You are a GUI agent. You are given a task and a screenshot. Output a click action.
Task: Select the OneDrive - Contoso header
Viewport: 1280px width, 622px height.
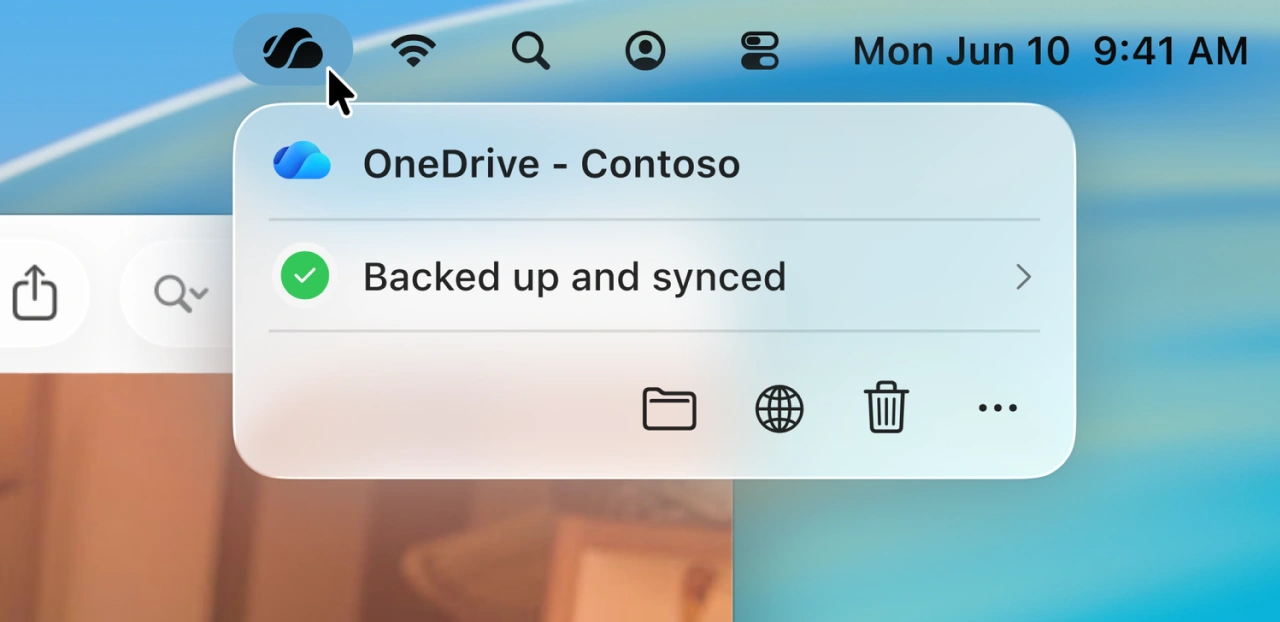[552, 163]
